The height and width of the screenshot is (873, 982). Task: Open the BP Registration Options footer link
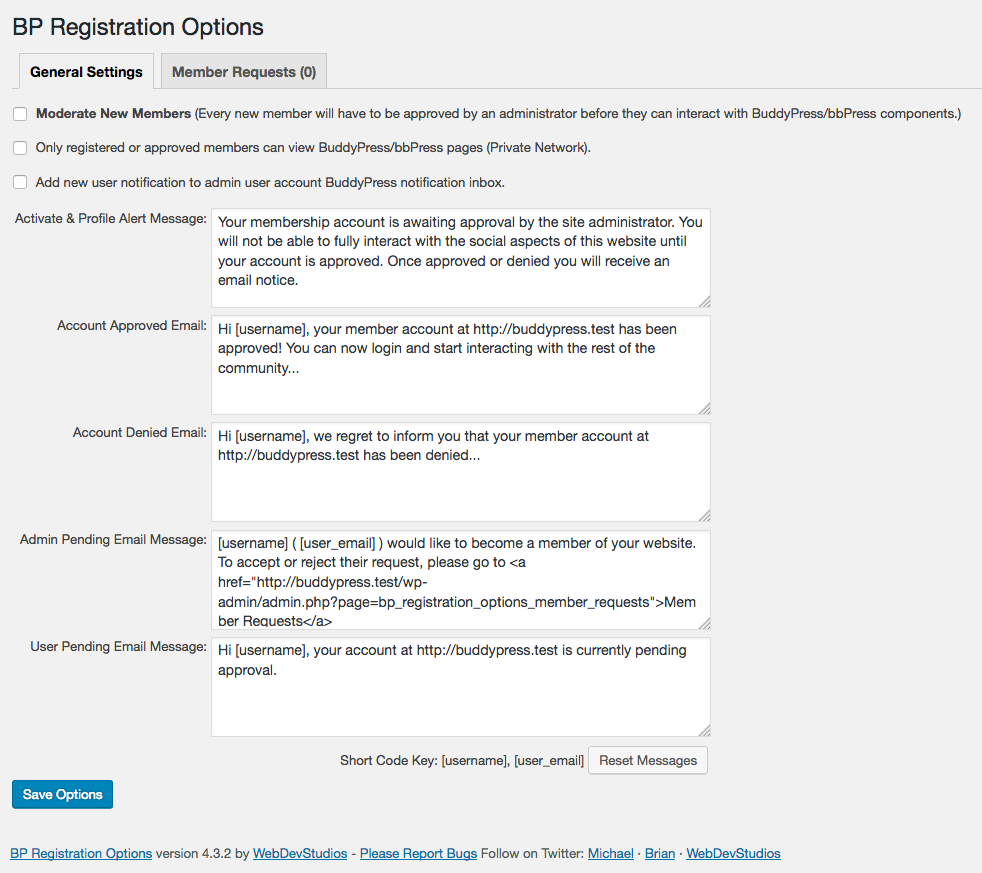pos(81,854)
